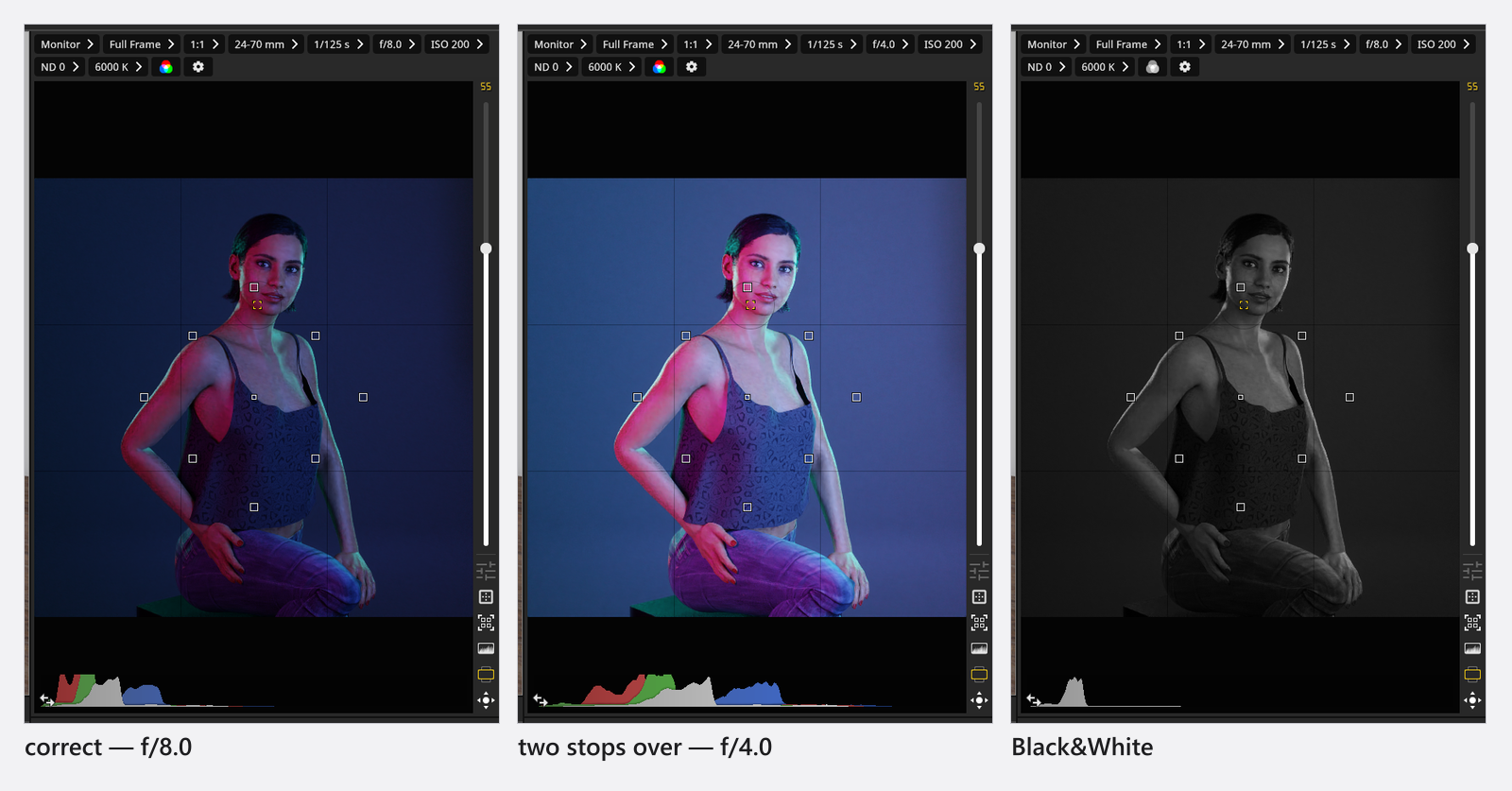Click the focus points icon in middle panel
Image resolution: width=1512 pixels, height=791 pixels.
point(979,623)
